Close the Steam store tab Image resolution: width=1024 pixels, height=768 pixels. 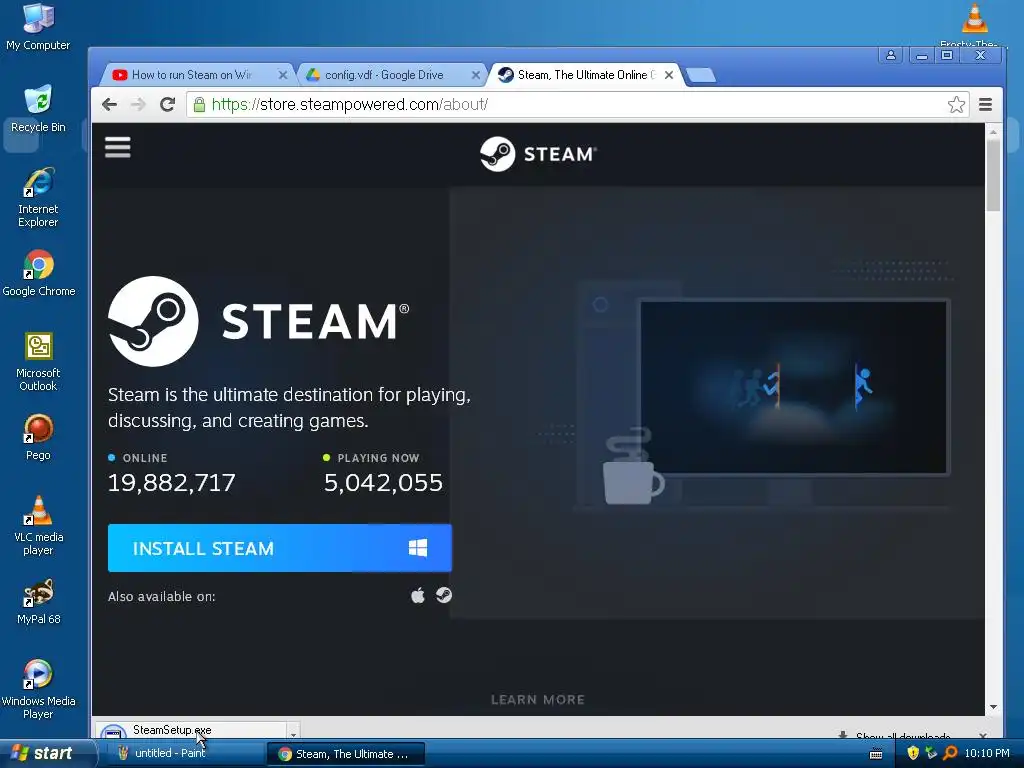click(669, 75)
